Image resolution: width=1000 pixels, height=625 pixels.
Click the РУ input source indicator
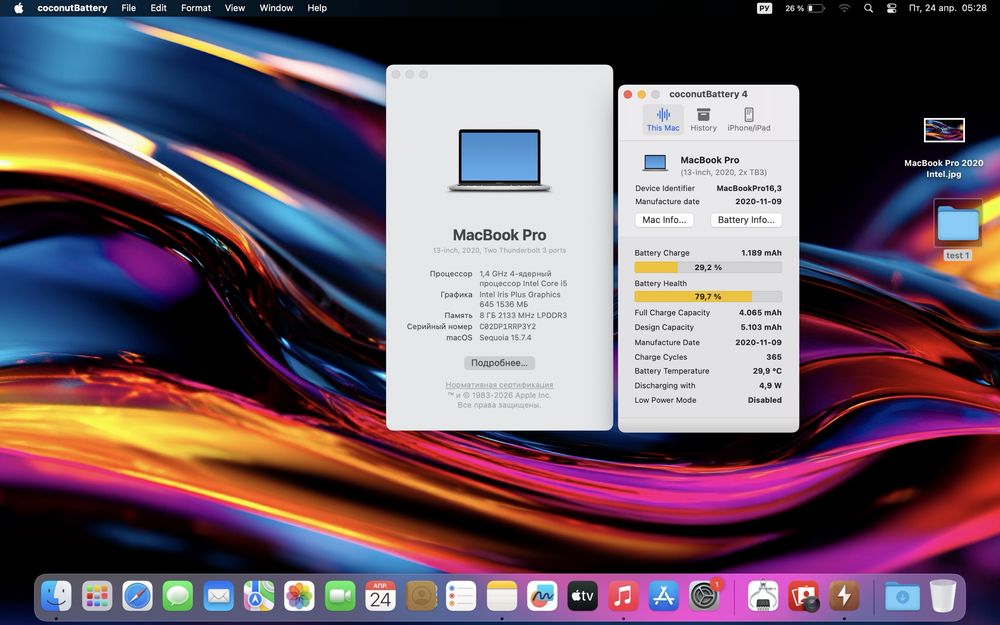[x=764, y=8]
